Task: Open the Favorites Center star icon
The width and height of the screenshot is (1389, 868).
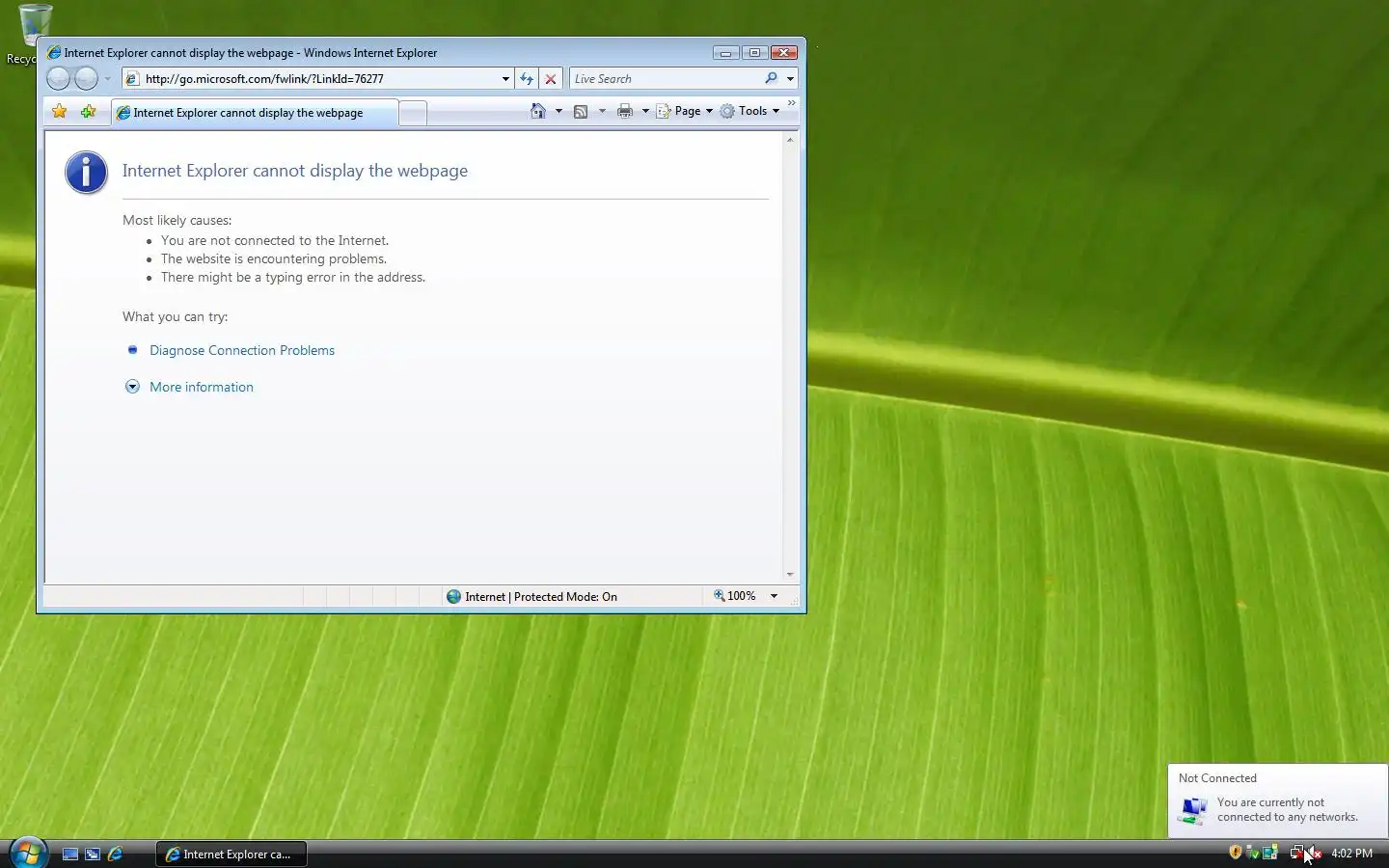Action: click(x=60, y=112)
